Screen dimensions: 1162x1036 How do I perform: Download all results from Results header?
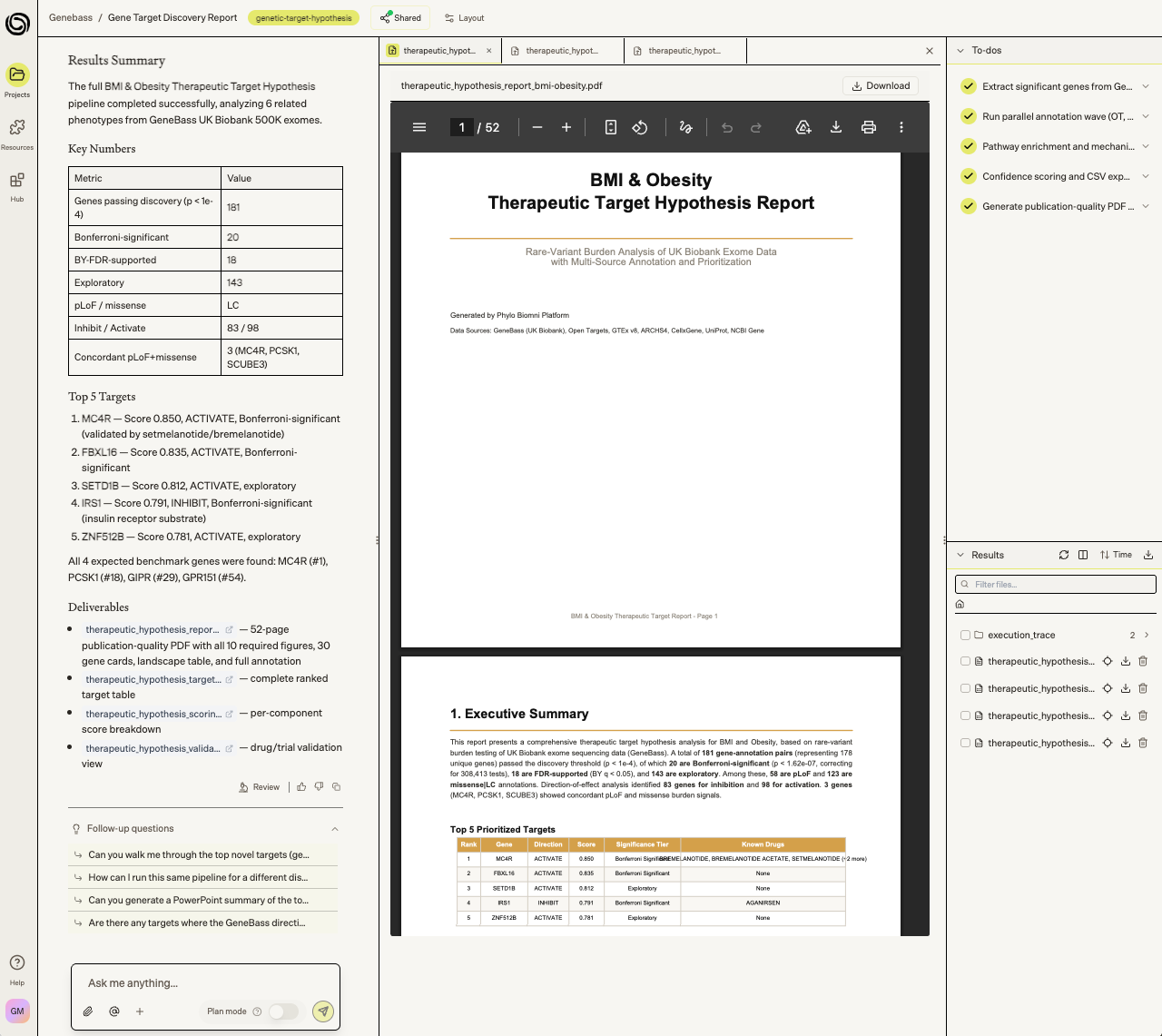click(1148, 555)
